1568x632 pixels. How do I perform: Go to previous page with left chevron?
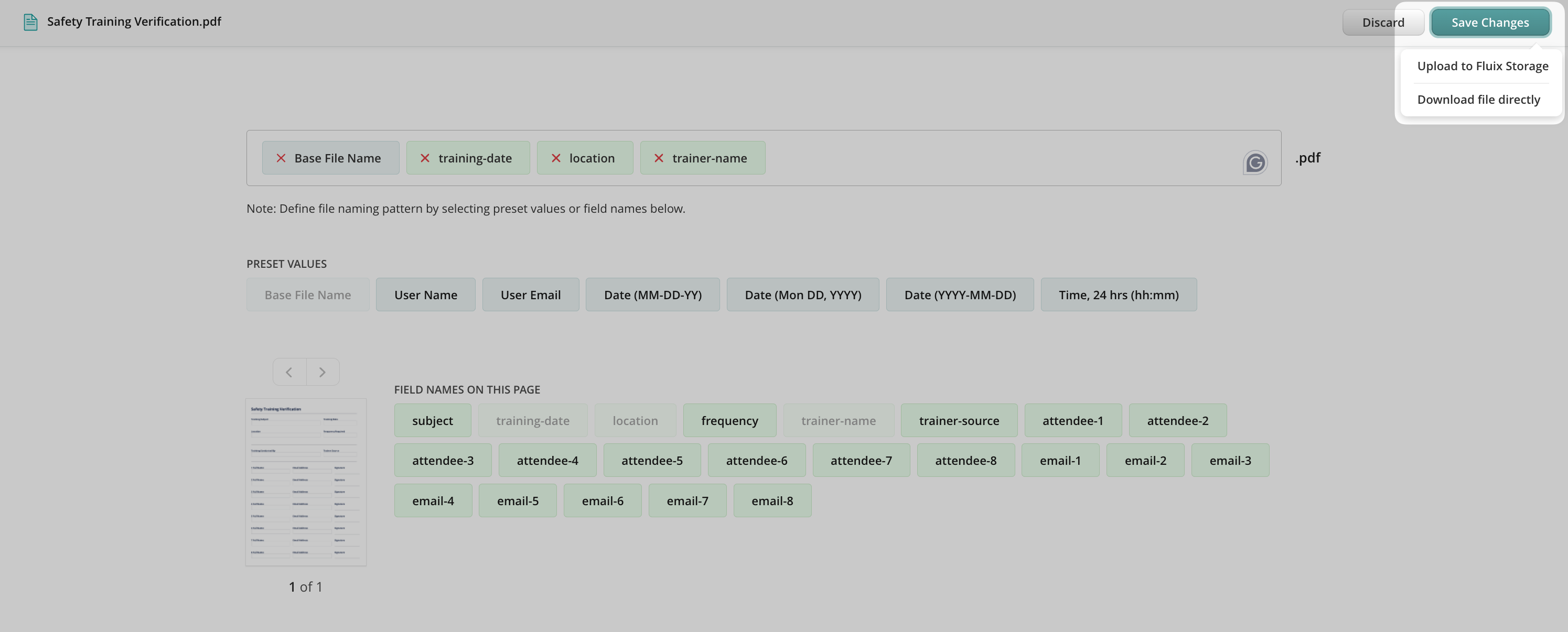(x=289, y=372)
